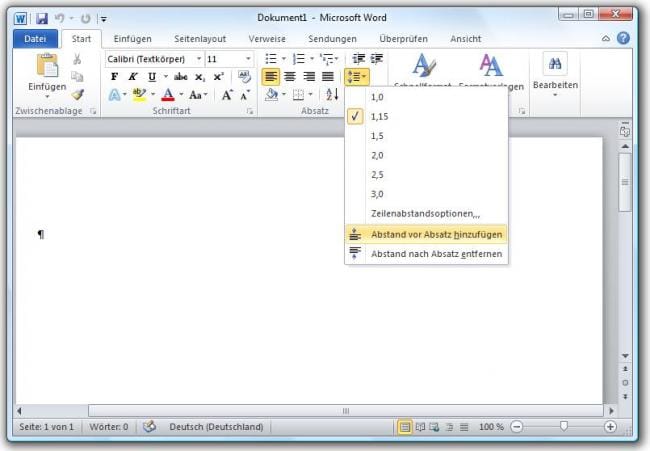Toggle justified text alignment
650x451 pixels.
tap(327, 77)
